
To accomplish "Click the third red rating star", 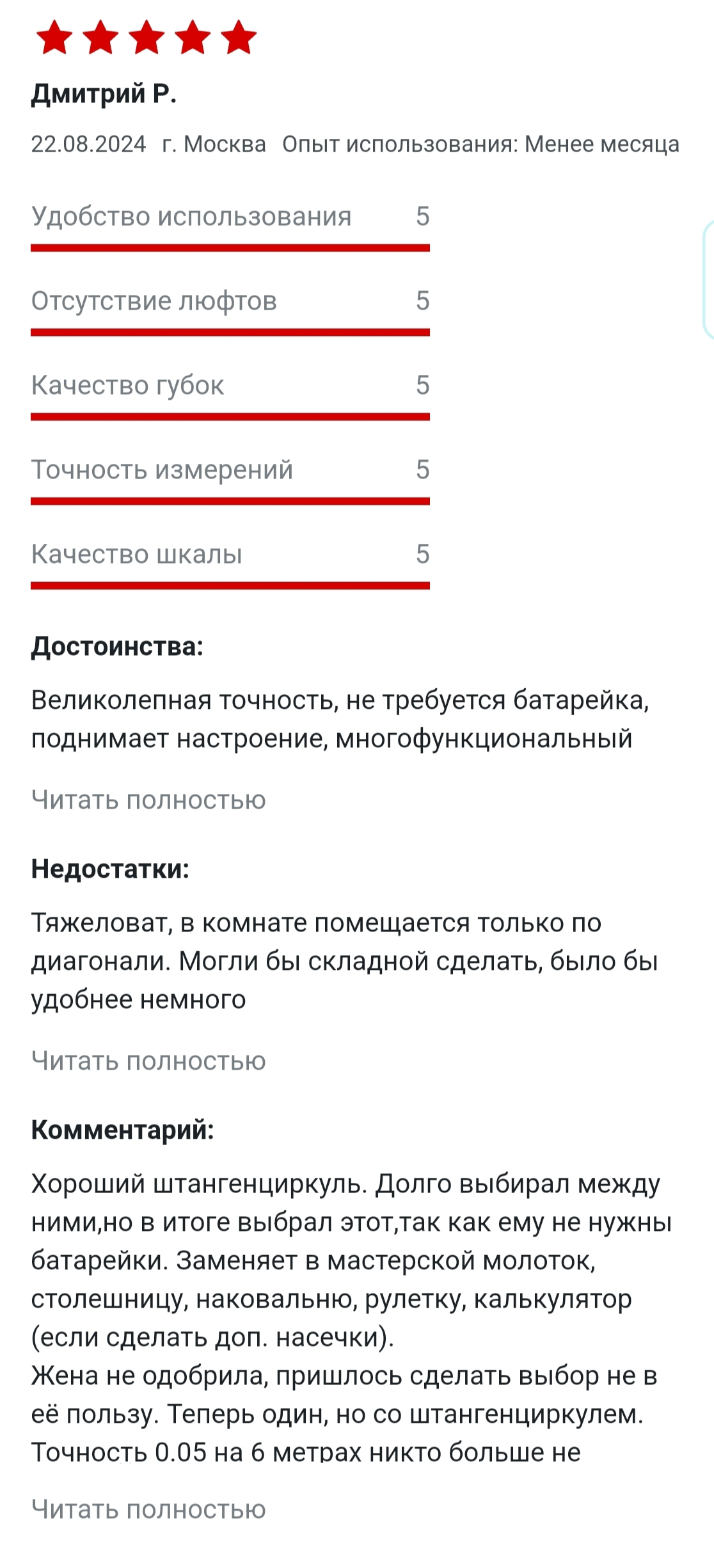I will (147, 37).
